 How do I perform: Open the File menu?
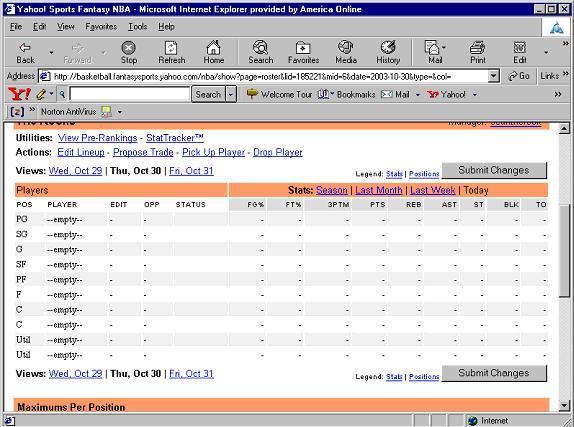click(16, 27)
